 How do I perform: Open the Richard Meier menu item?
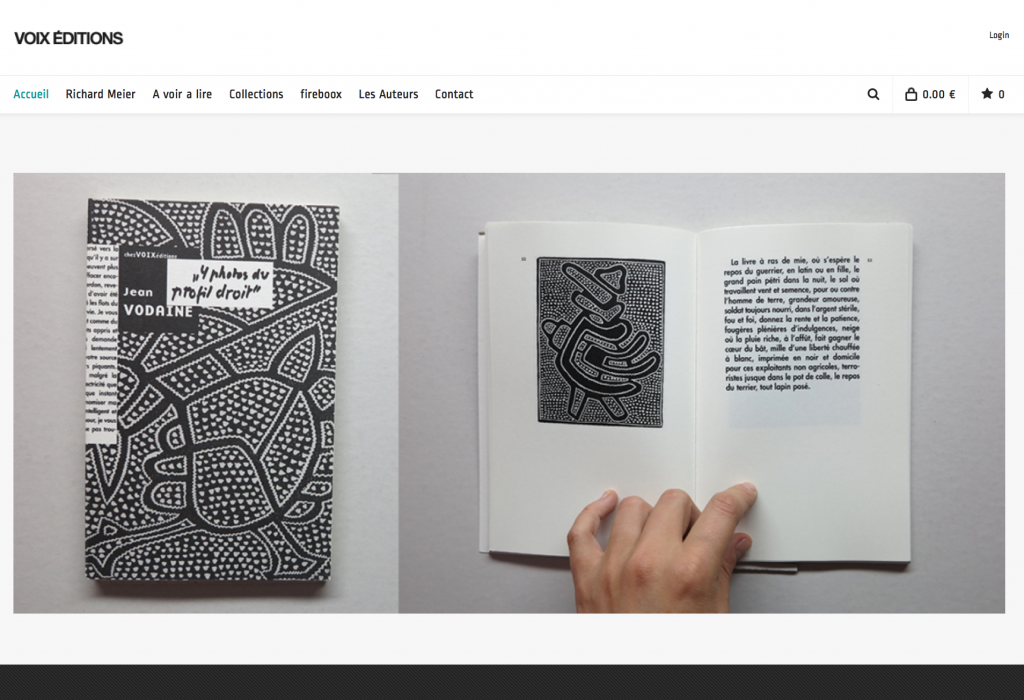(101, 94)
